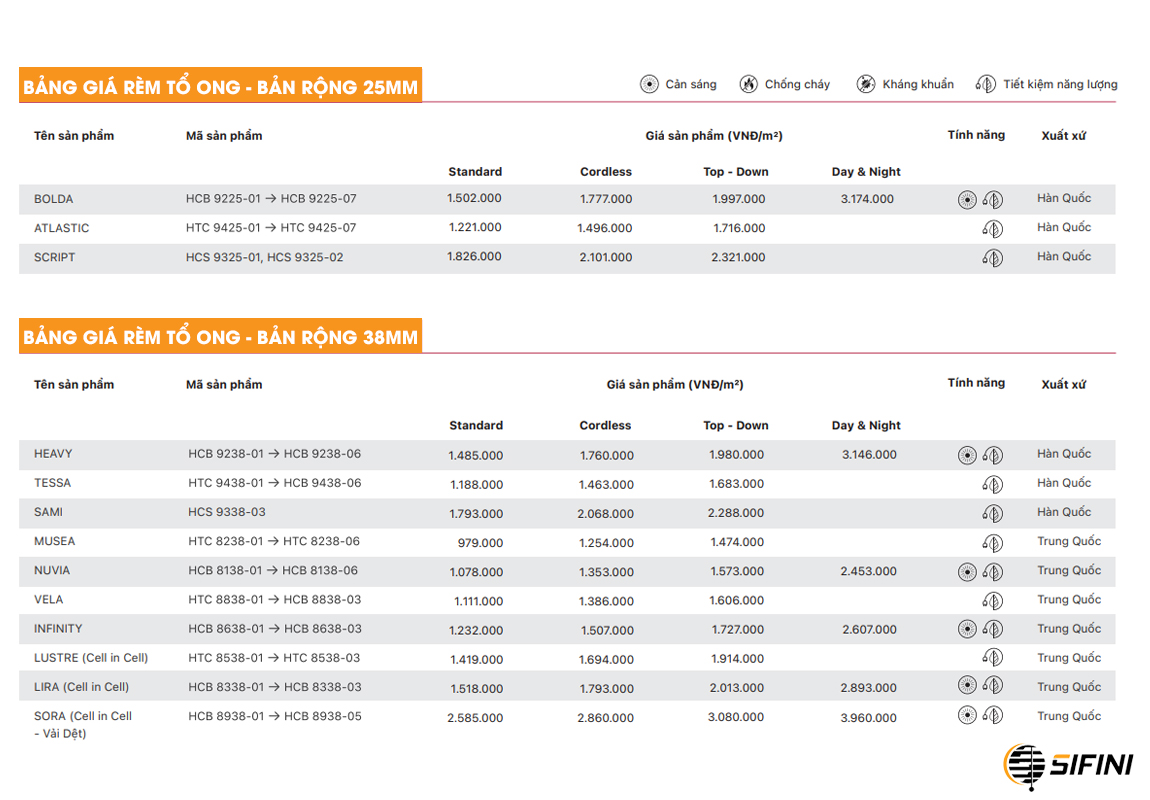Select the 25MM table orange heading
Image resolution: width=1150 pixels, height=800 pixels.
click(221, 86)
